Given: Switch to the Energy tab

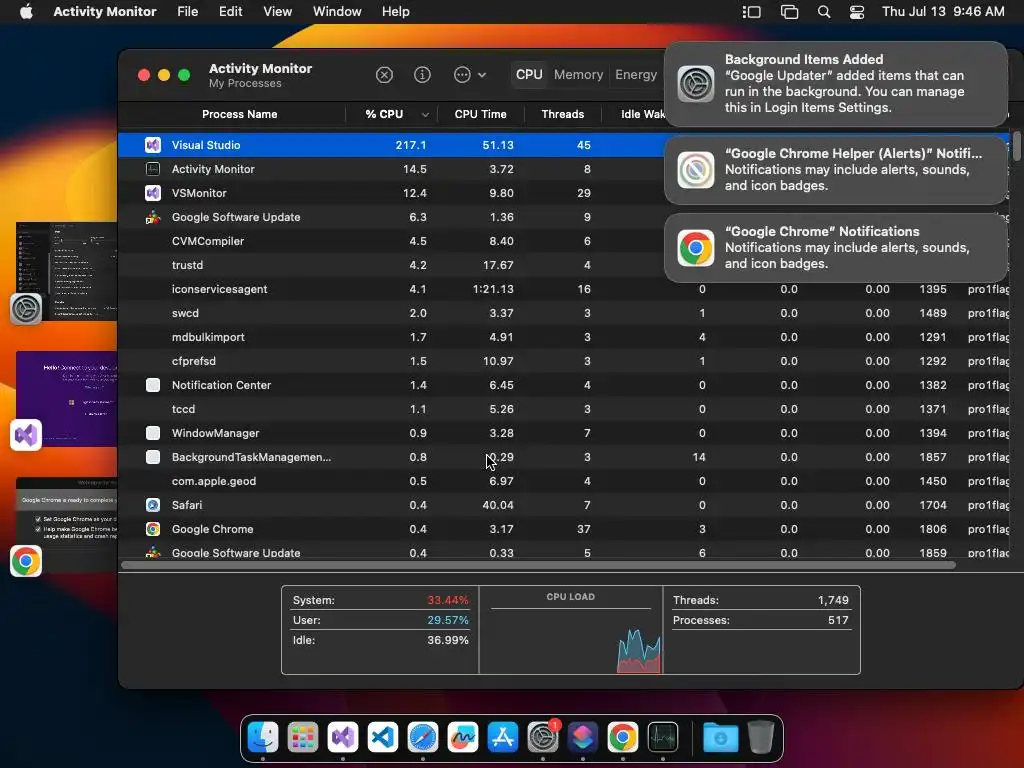Looking at the screenshot, I should tap(636, 75).
